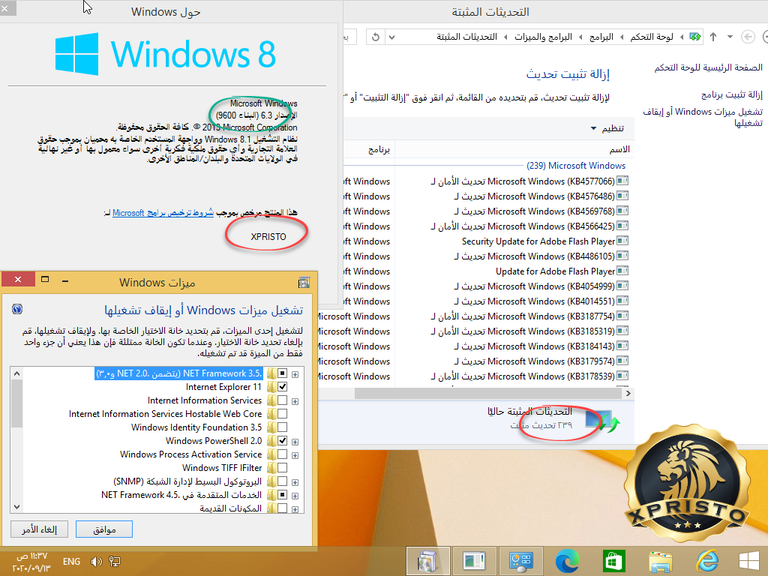Open Control Panel home link
Screen dimensions: 768x576
(x=708, y=68)
